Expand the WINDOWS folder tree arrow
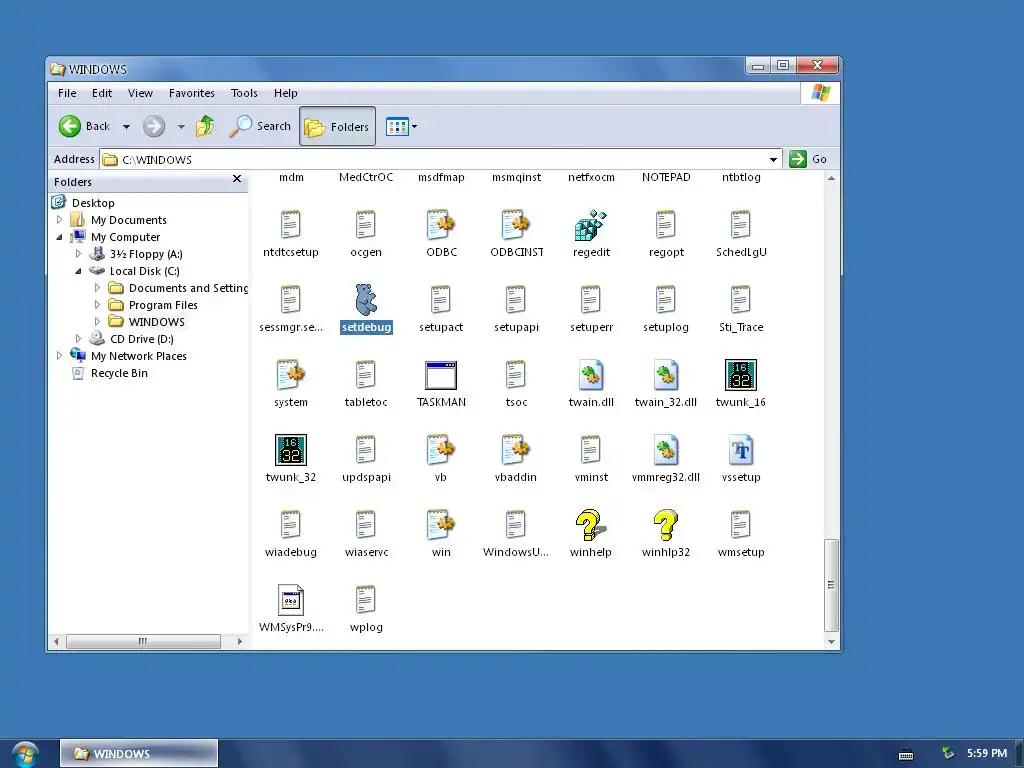Image resolution: width=1024 pixels, height=768 pixels. [x=97, y=322]
